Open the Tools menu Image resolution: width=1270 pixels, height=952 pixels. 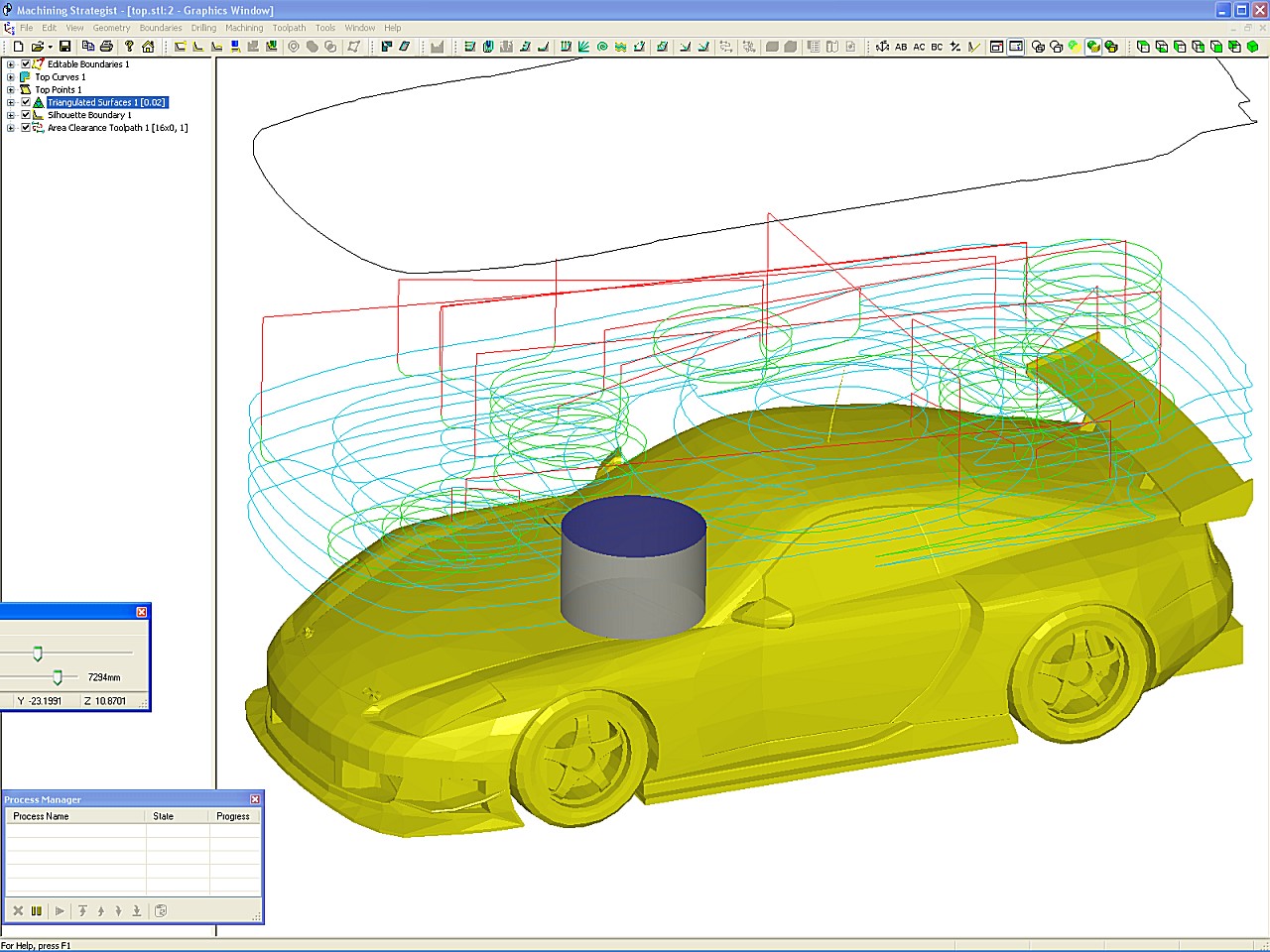[325, 28]
